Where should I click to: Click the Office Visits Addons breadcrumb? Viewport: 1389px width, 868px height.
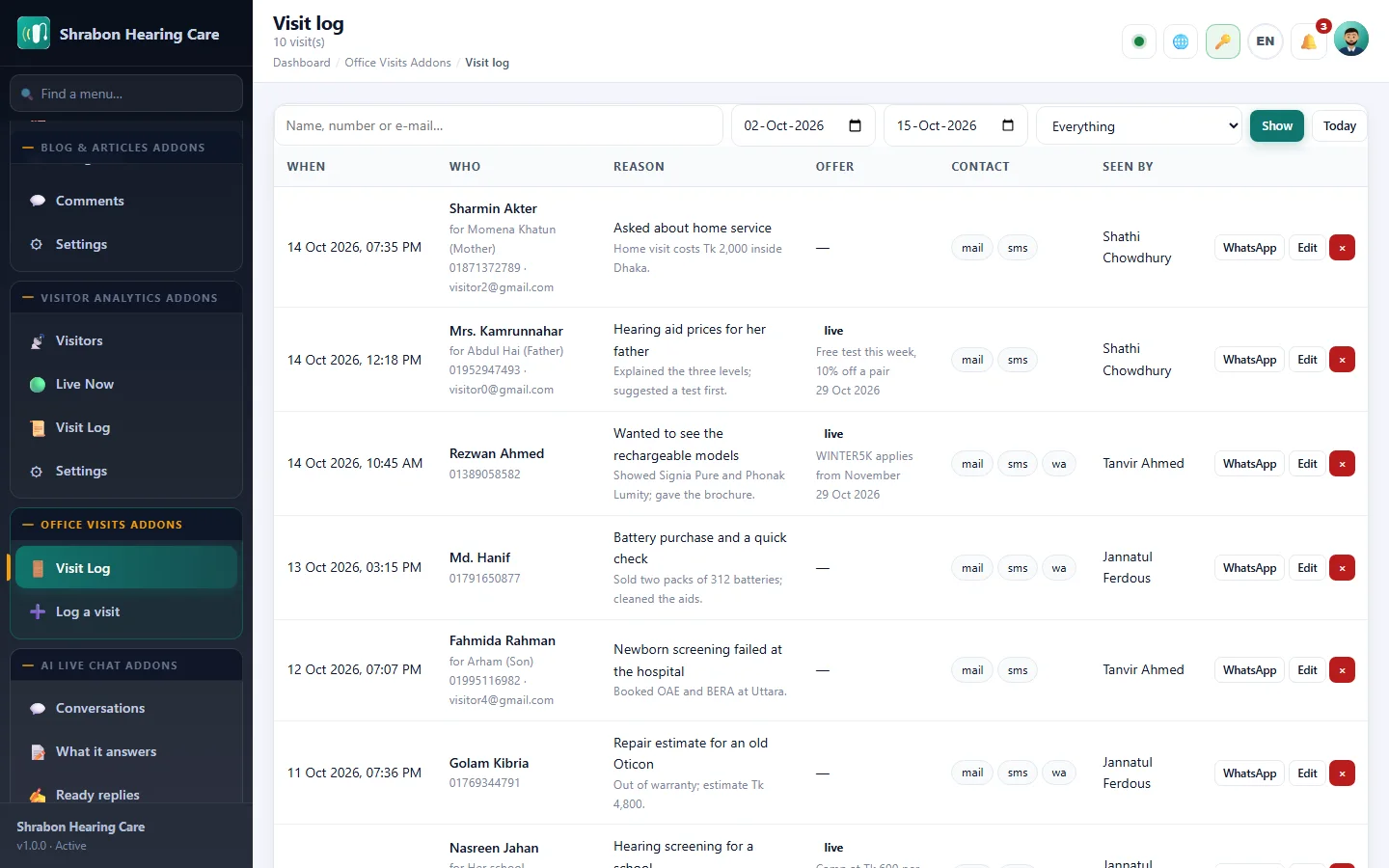click(x=397, y=63)
